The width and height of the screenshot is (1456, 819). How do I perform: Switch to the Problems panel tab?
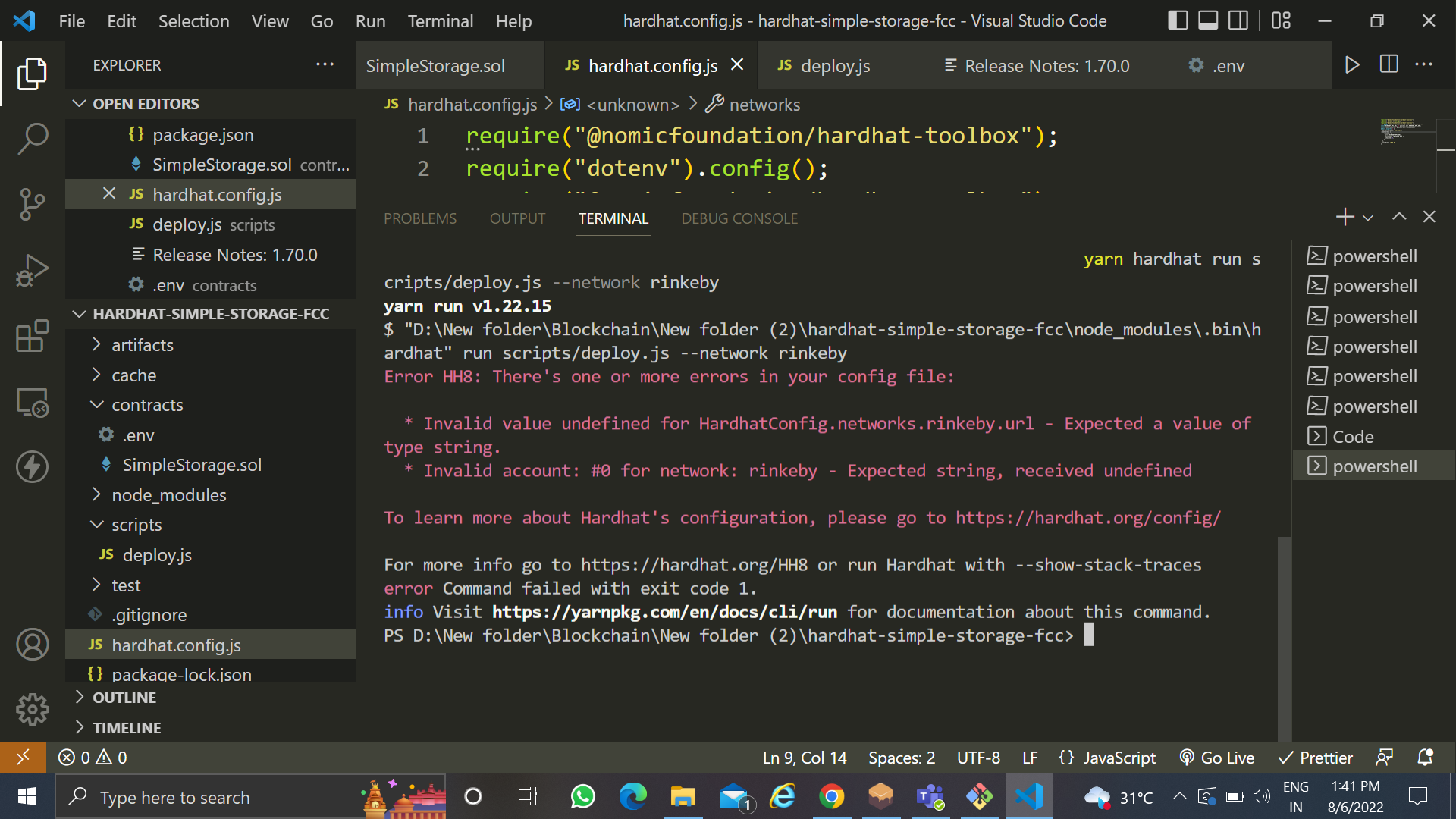tap(420, 218)
